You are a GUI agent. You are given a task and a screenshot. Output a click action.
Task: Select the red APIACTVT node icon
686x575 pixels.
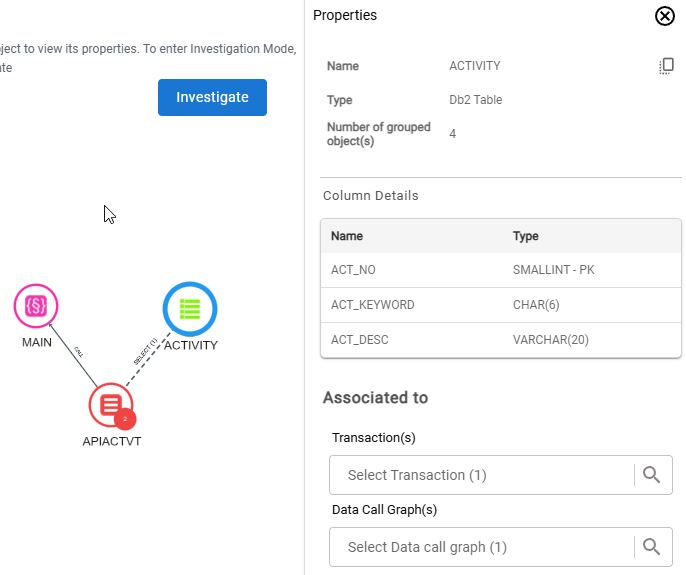coord(110,406)
